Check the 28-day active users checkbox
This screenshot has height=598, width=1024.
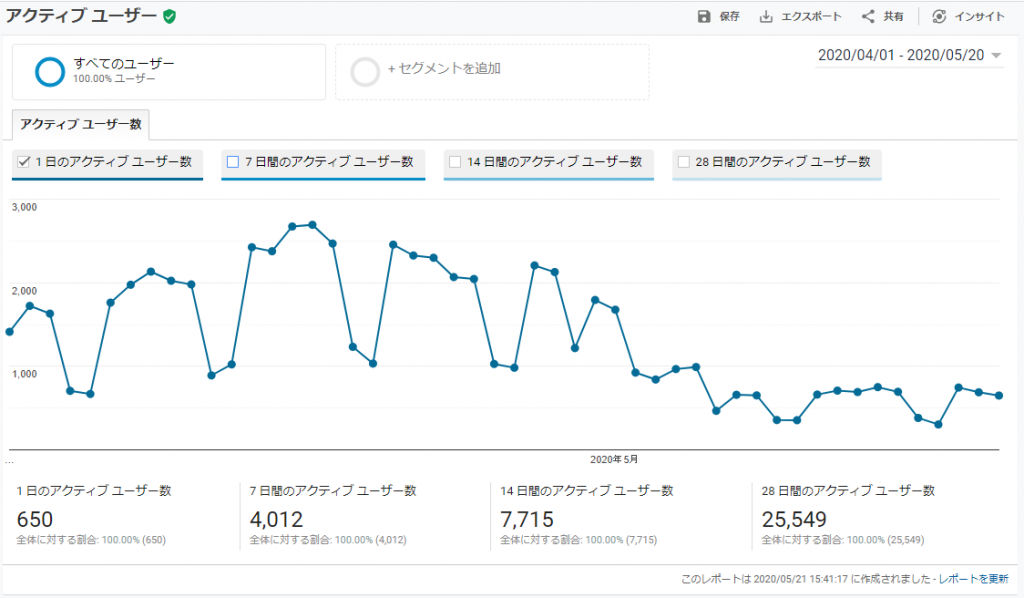[x=684, y=162]
